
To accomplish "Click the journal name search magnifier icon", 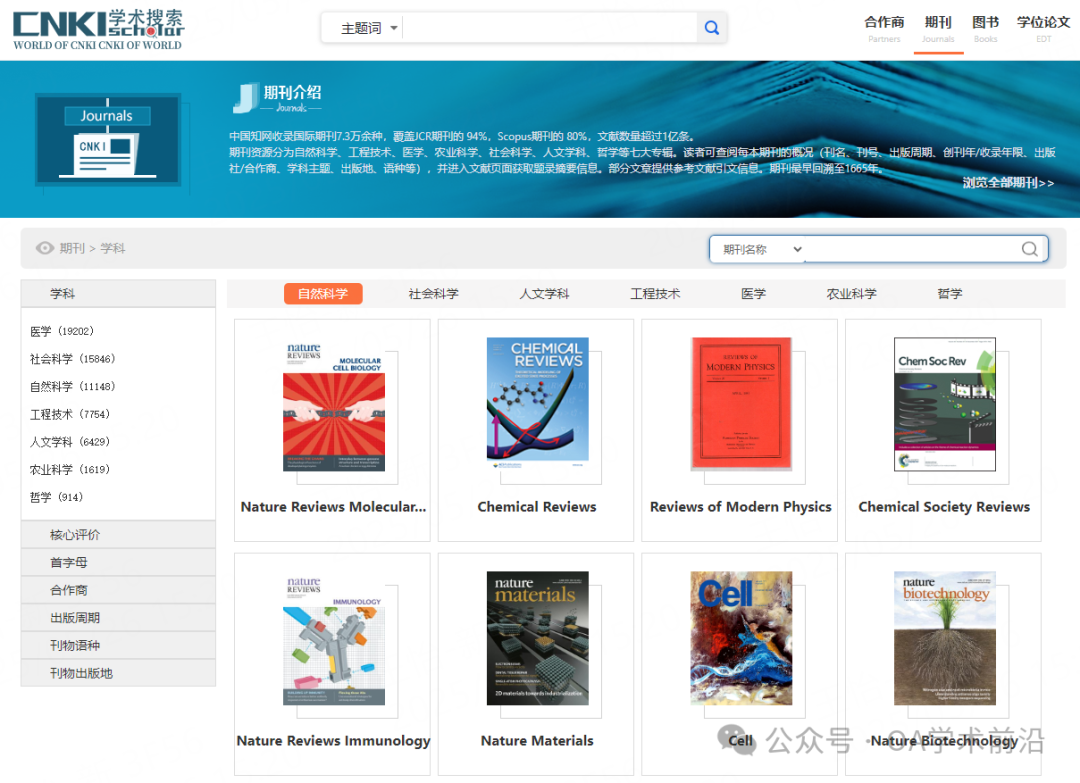I will (1029, 249).
